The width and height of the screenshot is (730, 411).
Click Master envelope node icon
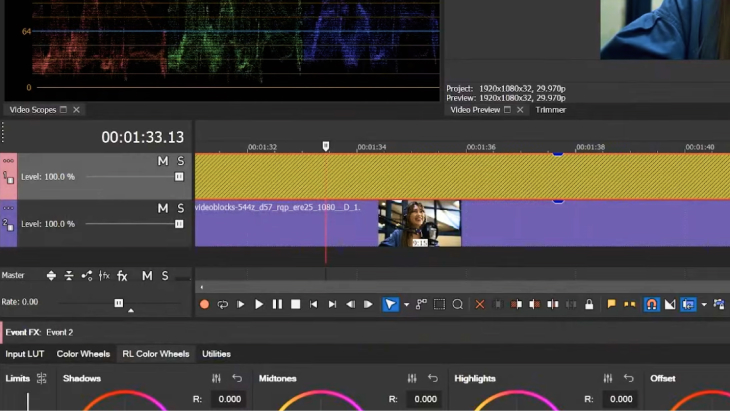coord(87,276)
